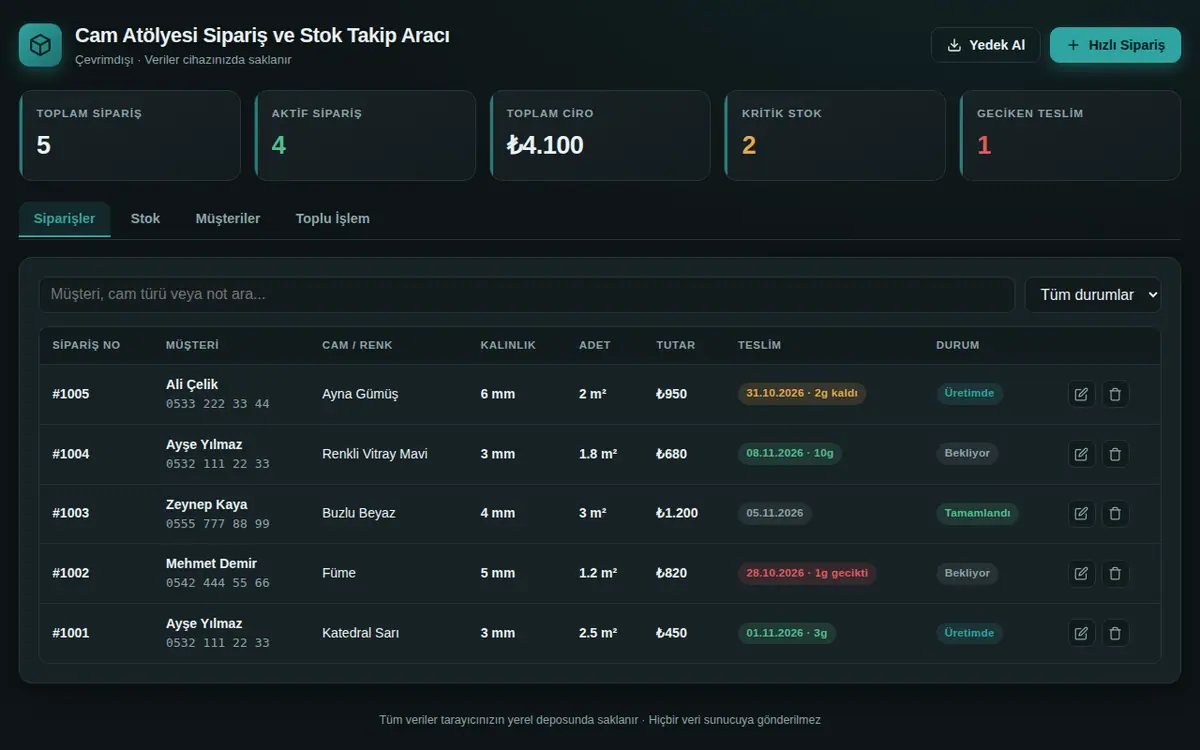
Task: Click the delivery badge 31.10.2026 · 2g kaldı
Action: tap(802, 393)
